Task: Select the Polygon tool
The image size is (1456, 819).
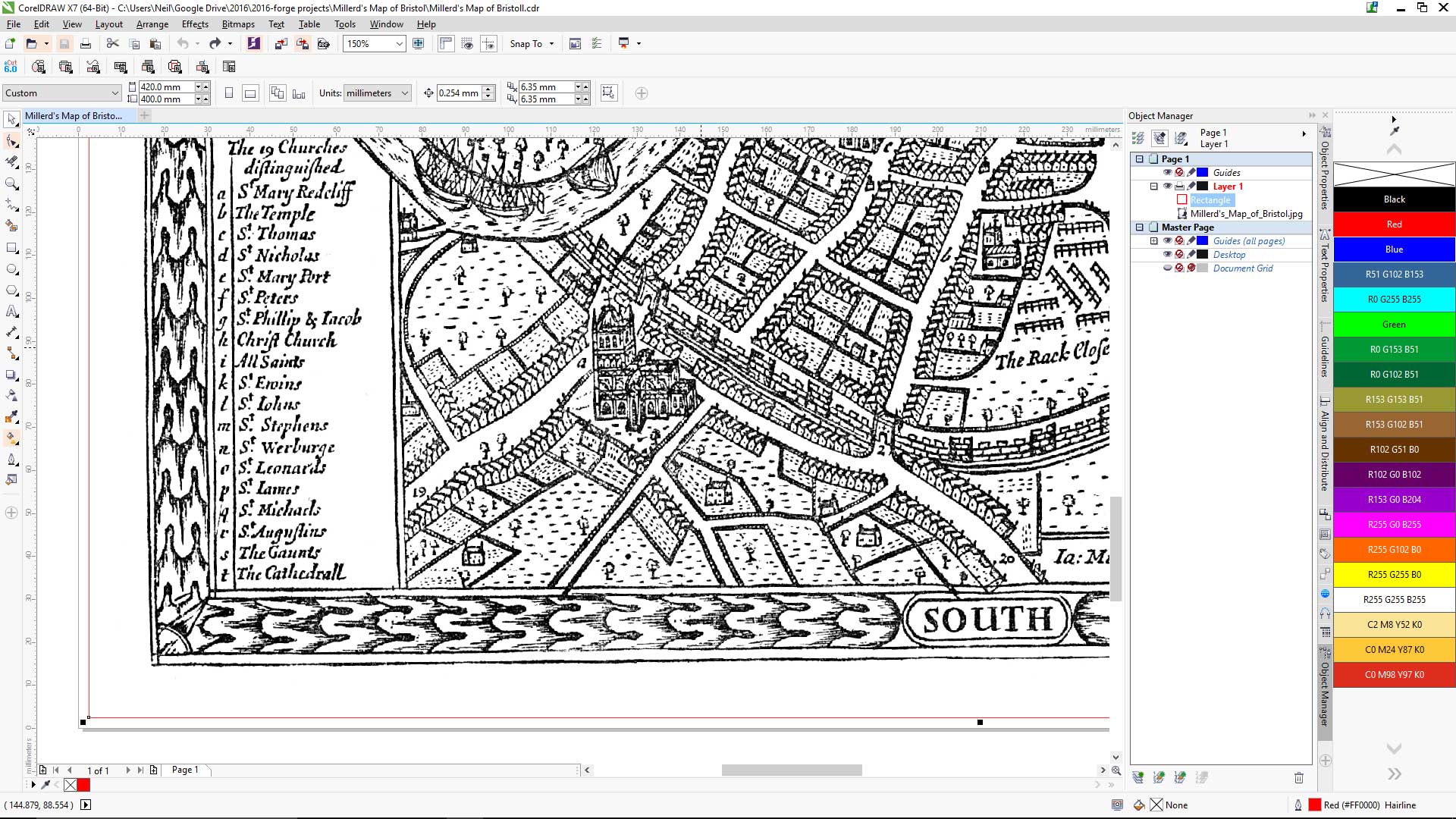Action: pyautogui.click(x=11, y=290)
